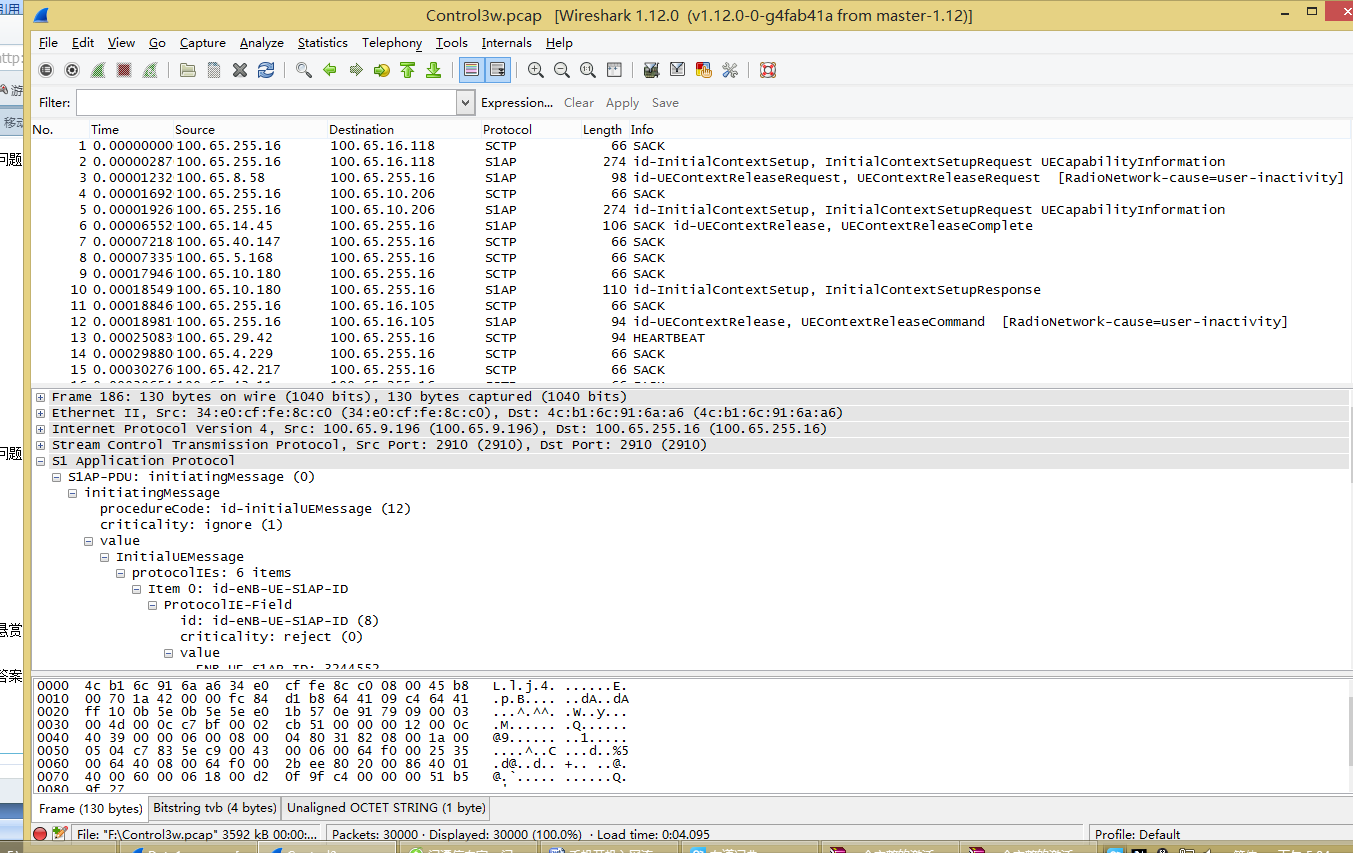Save this capture file
Image resolution: width=1353 pixels, height=853 pixels.
(x=214, y=70)
